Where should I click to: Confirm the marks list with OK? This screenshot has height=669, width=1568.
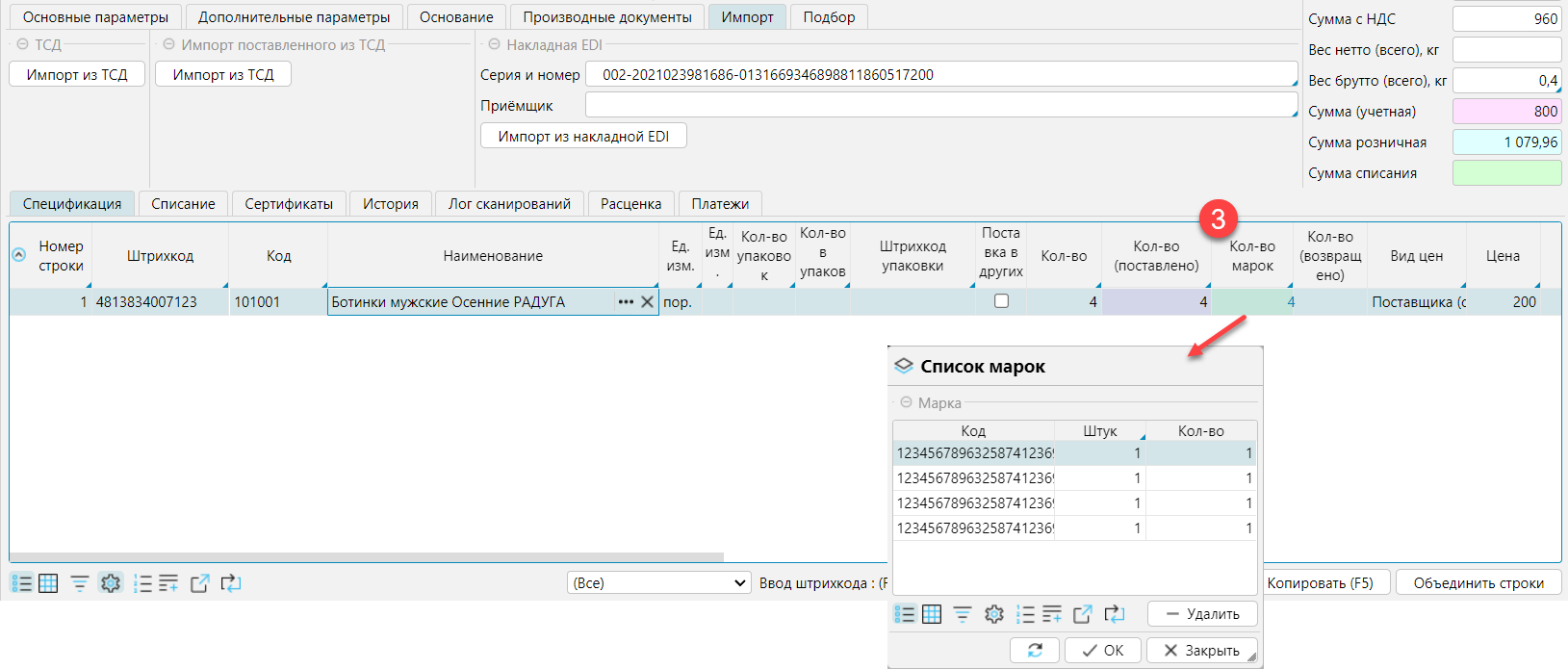(1102, 651)
